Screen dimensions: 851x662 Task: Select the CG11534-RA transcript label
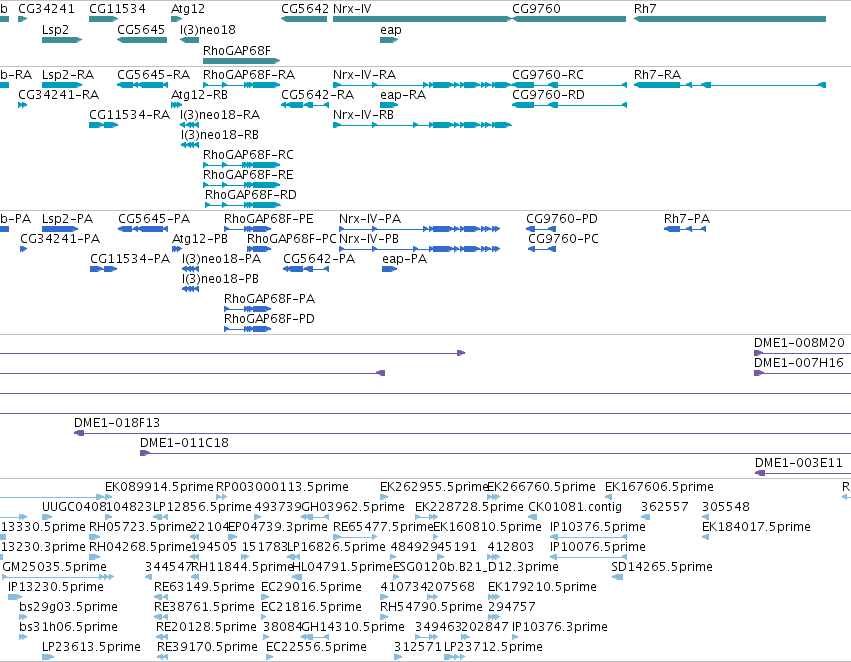coord(129,115)
